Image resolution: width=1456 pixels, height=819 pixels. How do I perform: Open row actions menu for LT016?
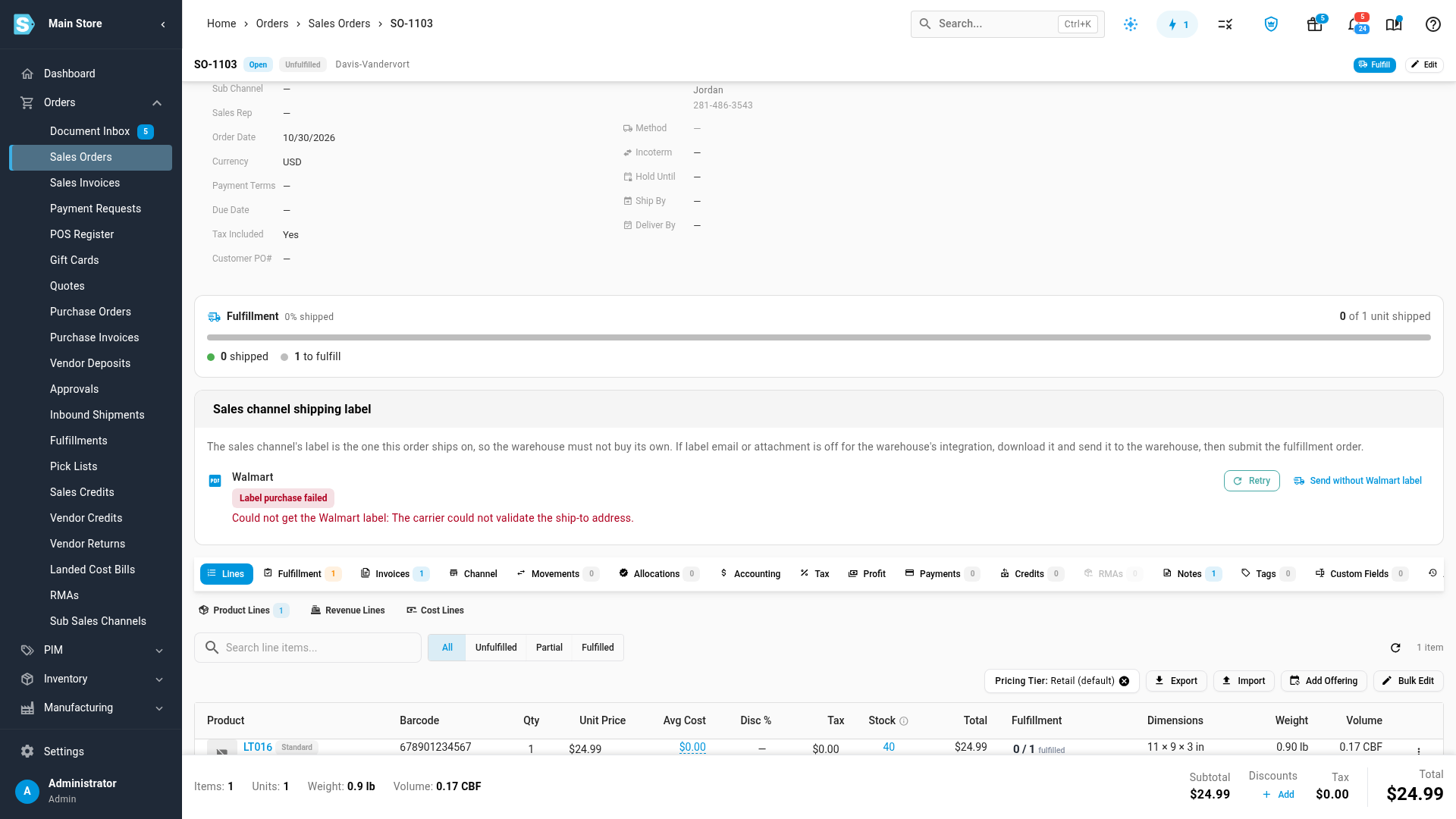tap(1419, 751)
